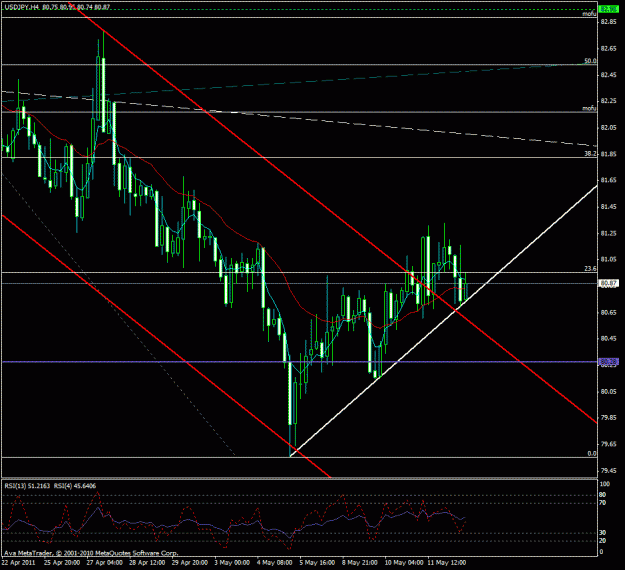Select the 50.0 Fibonacci level label

tap(590, 61)
